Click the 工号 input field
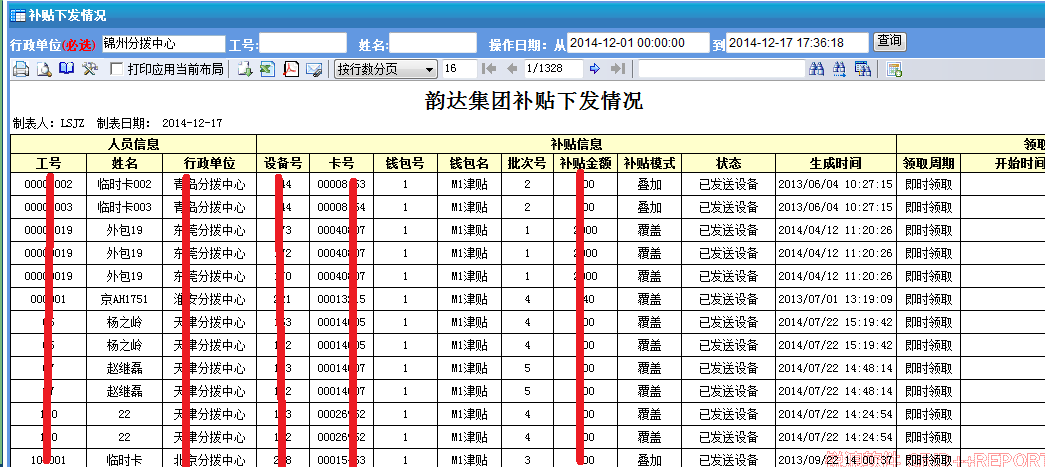Viewport: 1045px width, 467px height. 303,43
